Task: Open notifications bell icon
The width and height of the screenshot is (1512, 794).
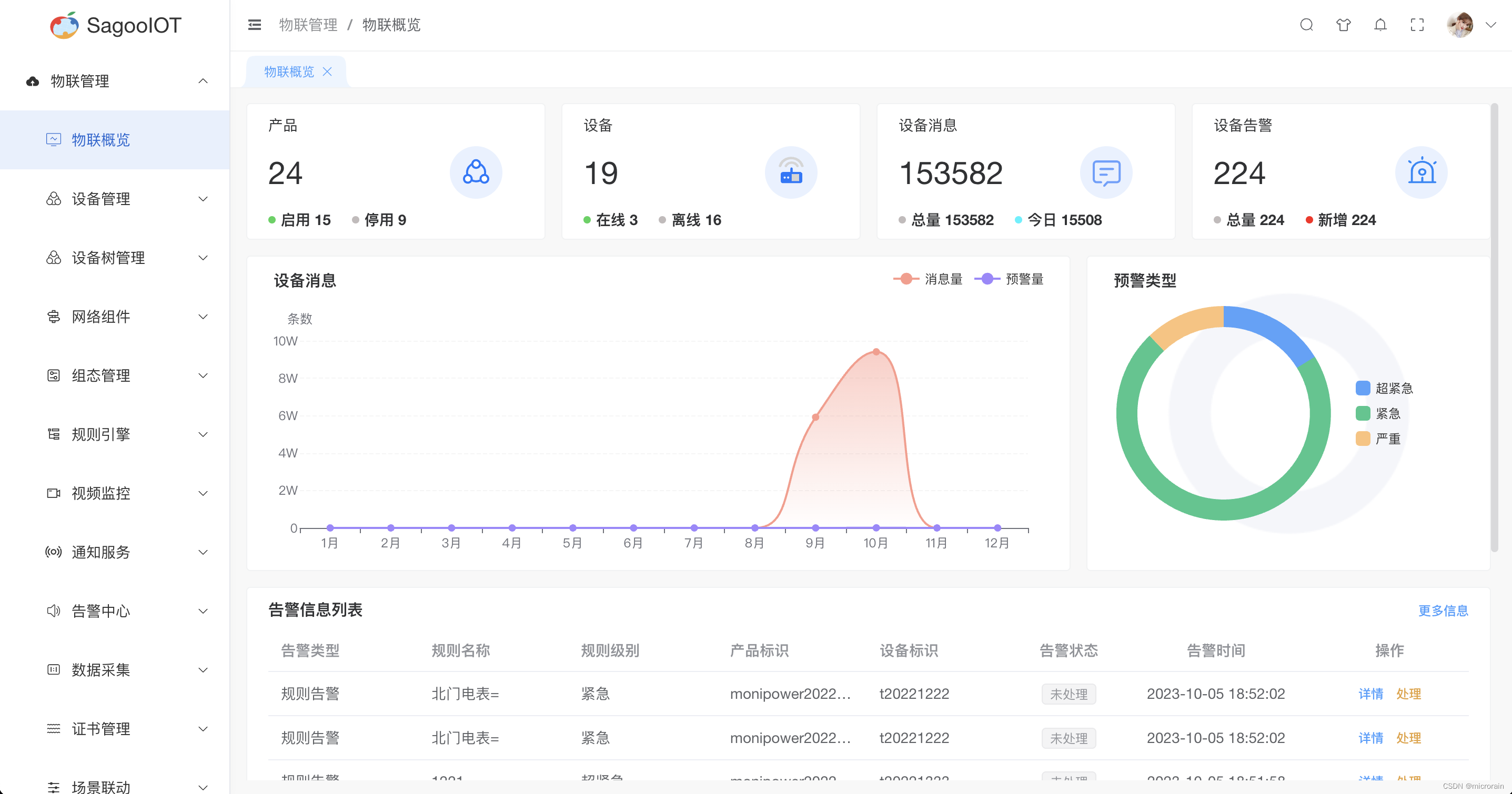Action: tap(1380, 25)
